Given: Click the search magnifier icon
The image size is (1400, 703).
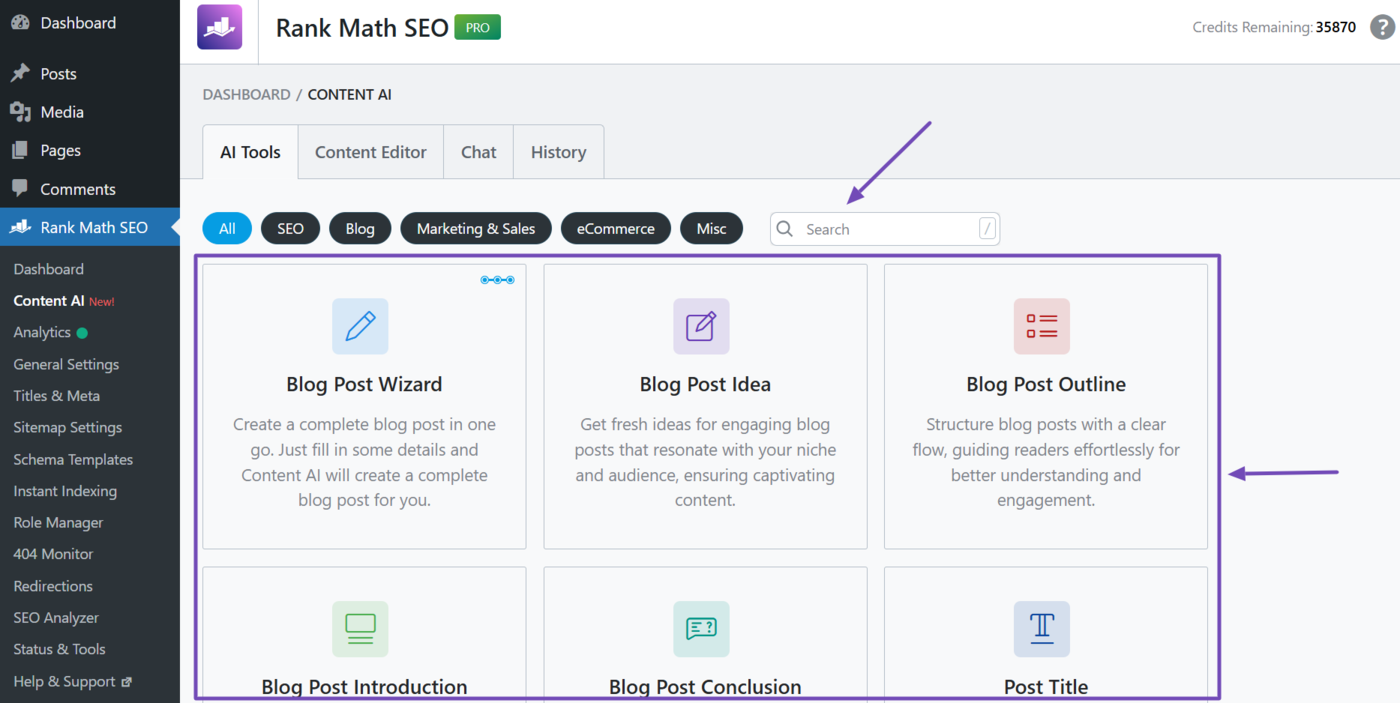Looking at the screenshot, I should tap(784, 229).
